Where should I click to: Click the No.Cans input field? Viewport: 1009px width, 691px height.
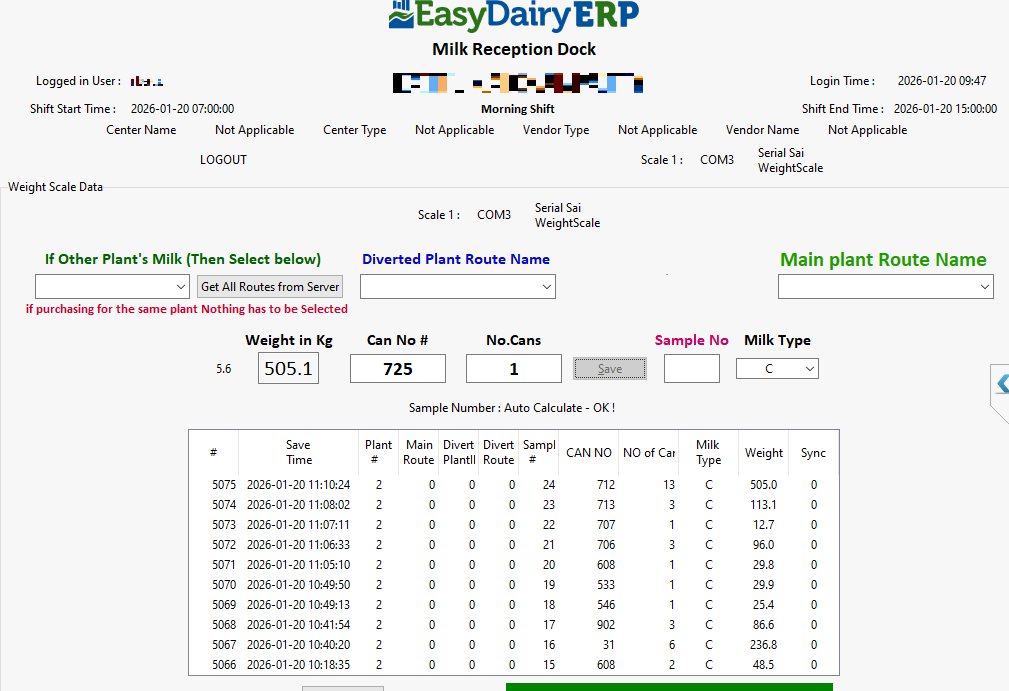(x=513, y=368)
